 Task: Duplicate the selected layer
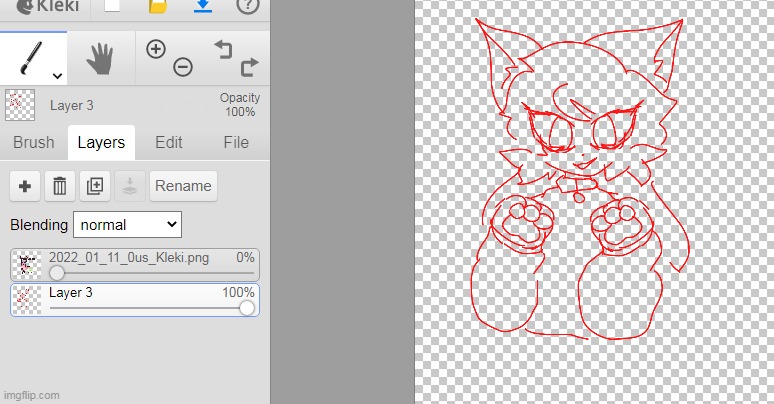(95, 186)
